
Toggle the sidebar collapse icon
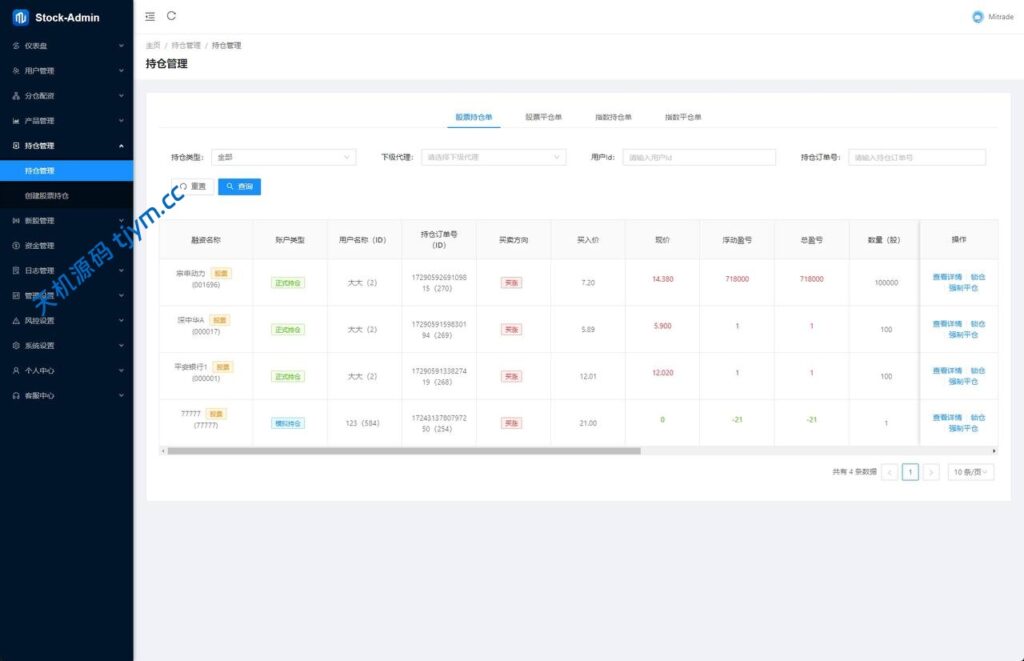click(x=150, y=16)
